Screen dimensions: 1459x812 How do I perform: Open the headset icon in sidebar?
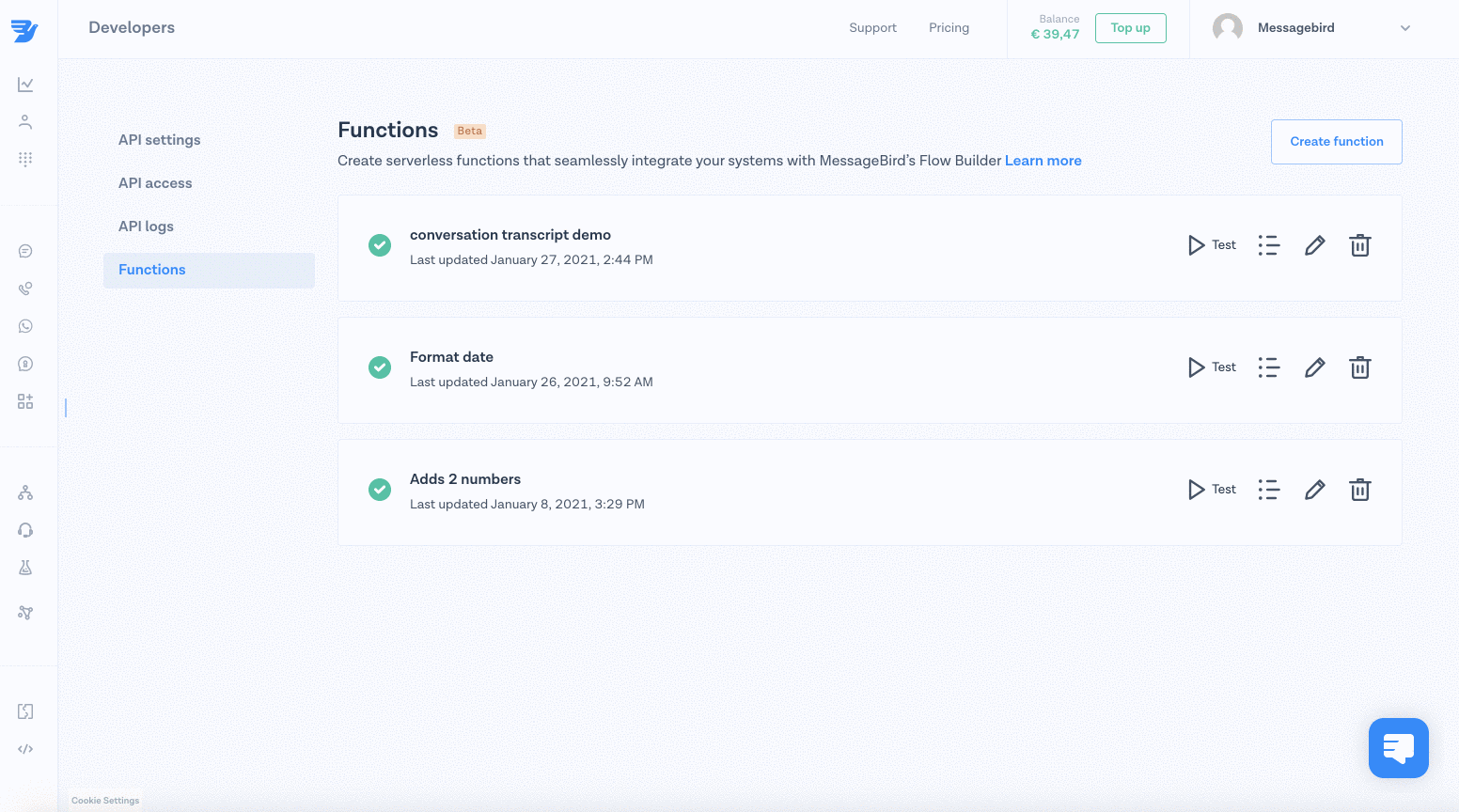pyautogui.click(x=25, y=530)
